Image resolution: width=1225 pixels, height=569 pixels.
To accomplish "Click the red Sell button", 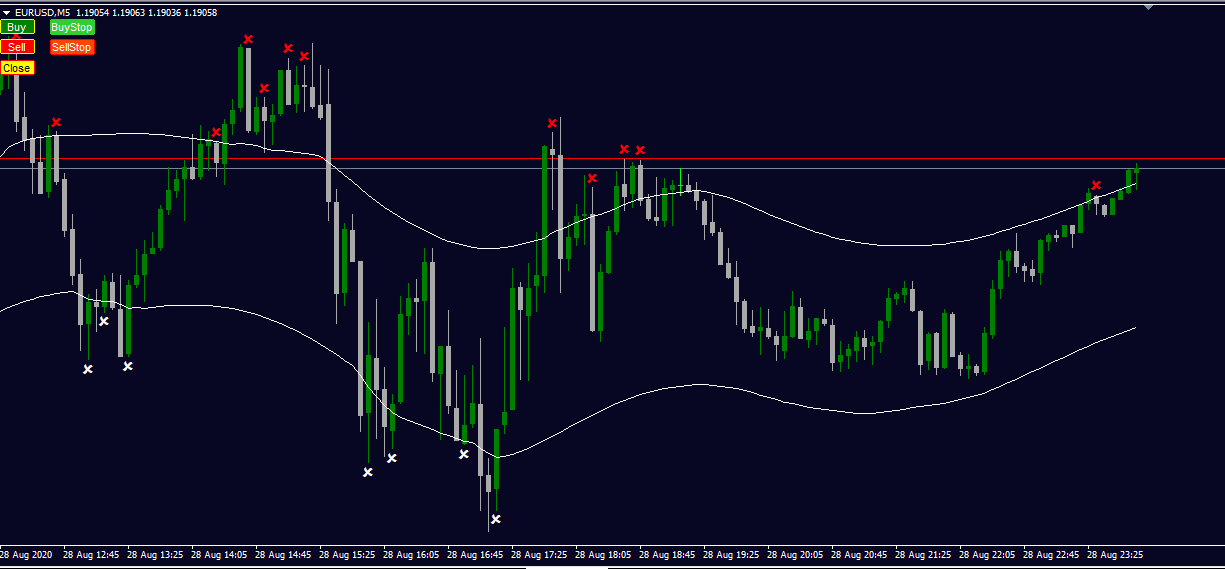I will (x=17, y=47).
